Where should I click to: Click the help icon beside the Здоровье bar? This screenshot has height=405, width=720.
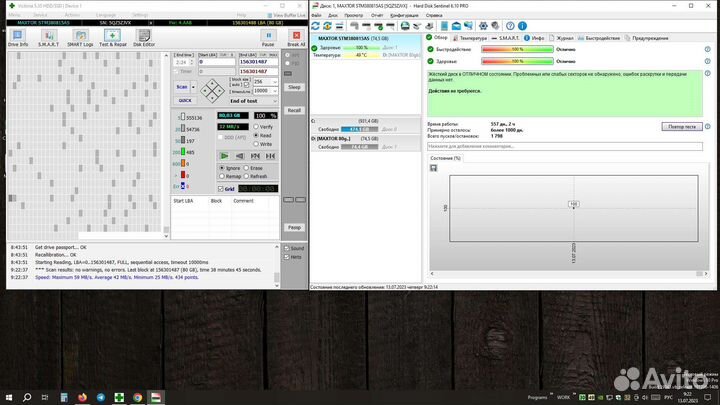point(708,61)
